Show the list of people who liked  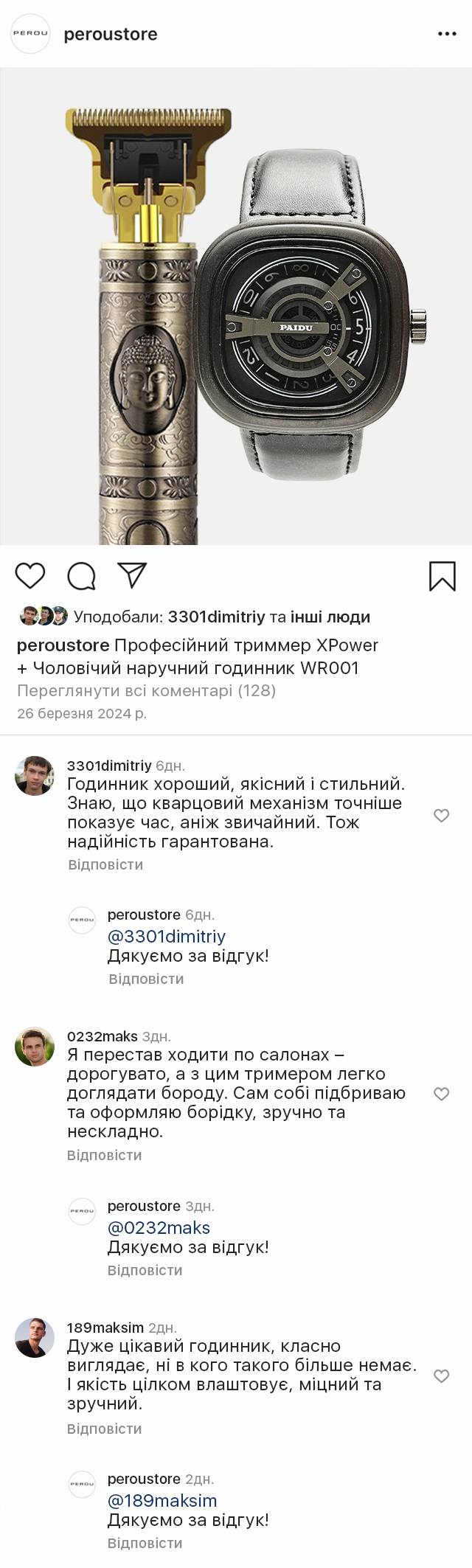point(330,617)
